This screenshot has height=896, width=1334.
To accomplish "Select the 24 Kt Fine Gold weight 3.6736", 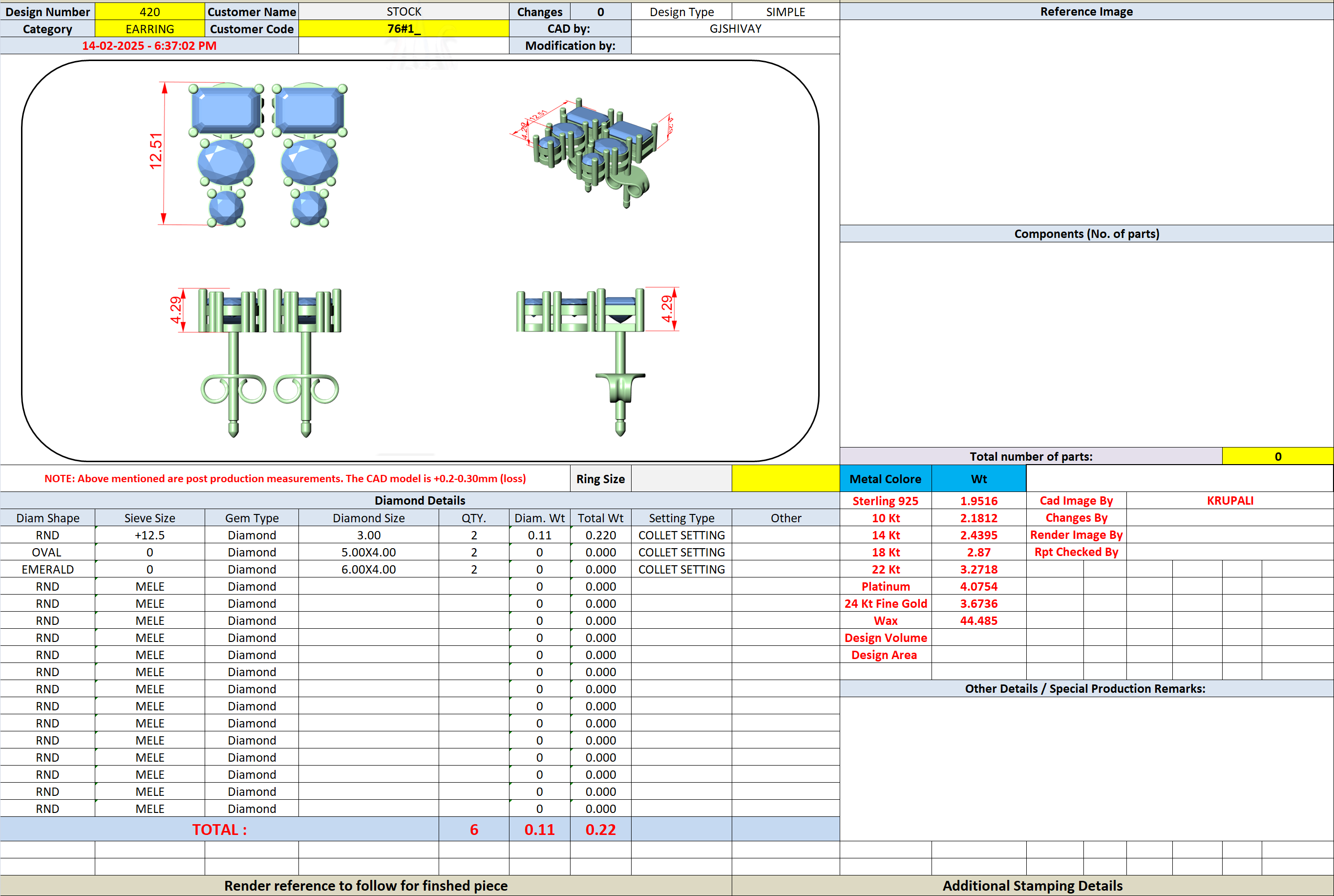I will point(979,603).
